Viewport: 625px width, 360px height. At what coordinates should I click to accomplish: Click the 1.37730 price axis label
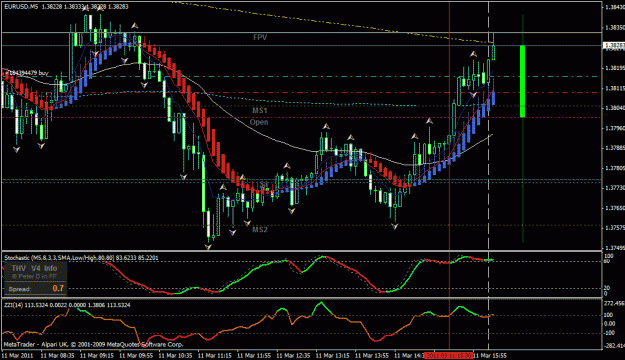pyautogui.click(x=614, y=187)
